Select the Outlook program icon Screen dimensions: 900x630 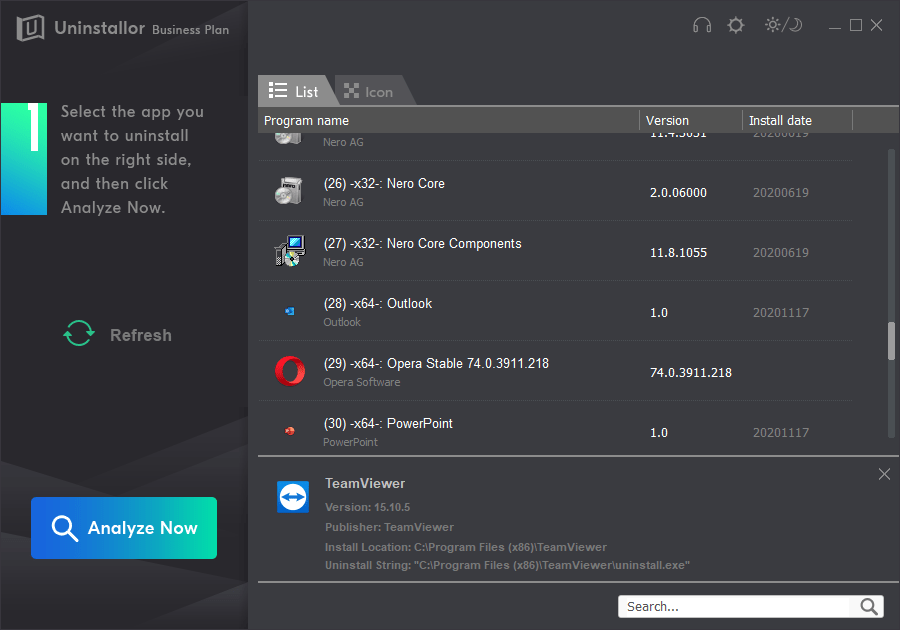289,311
